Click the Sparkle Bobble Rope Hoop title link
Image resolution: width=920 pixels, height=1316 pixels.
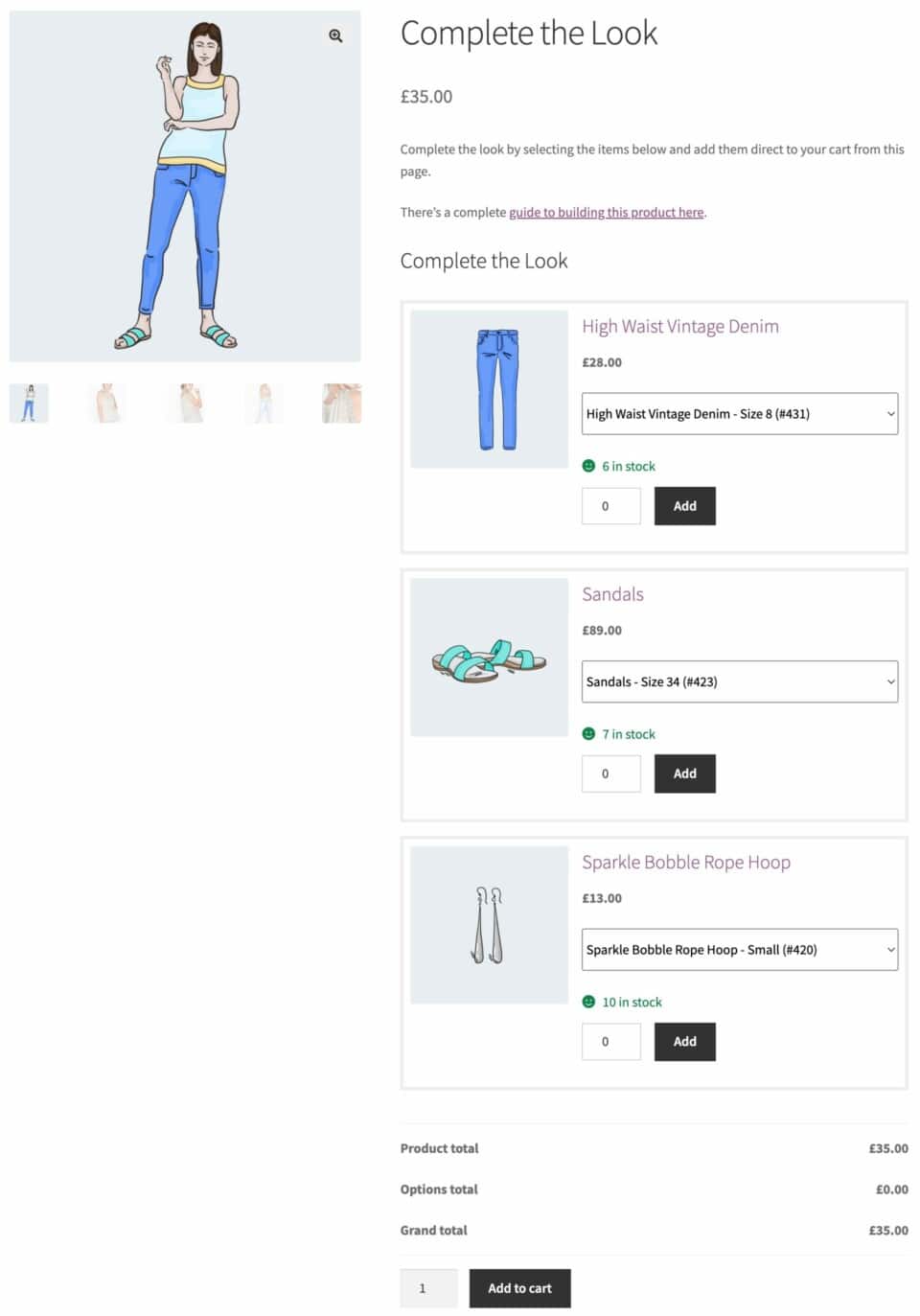pyautogui.click(x=687, y=862)
